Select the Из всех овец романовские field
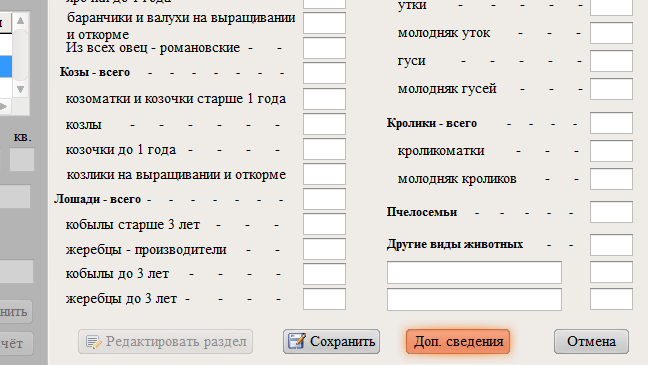This screenshot has width=648, height=365. pos(324,48)
